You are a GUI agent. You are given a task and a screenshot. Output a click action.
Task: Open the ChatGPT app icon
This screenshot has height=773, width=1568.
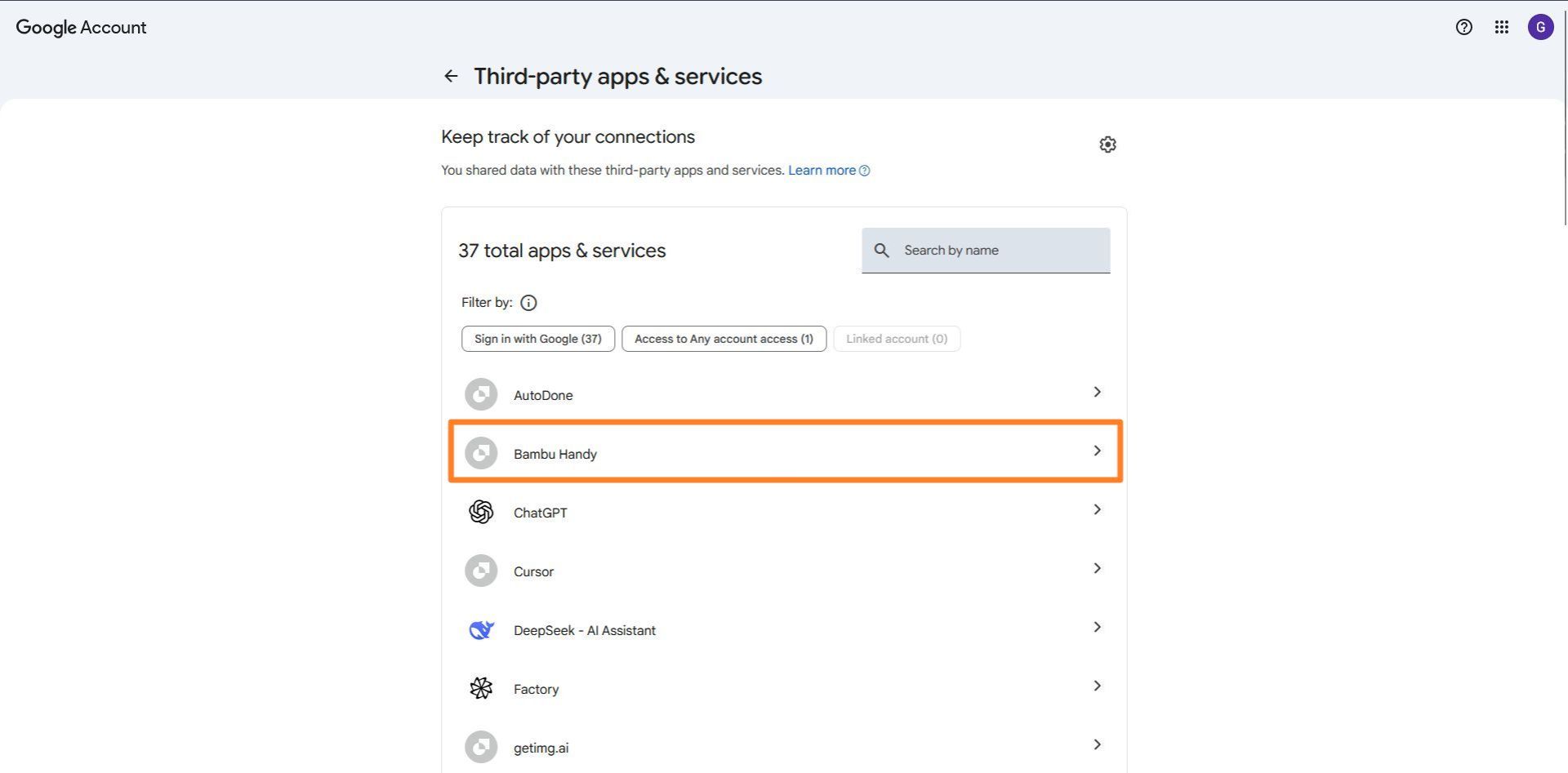click(x=481, y=511)
